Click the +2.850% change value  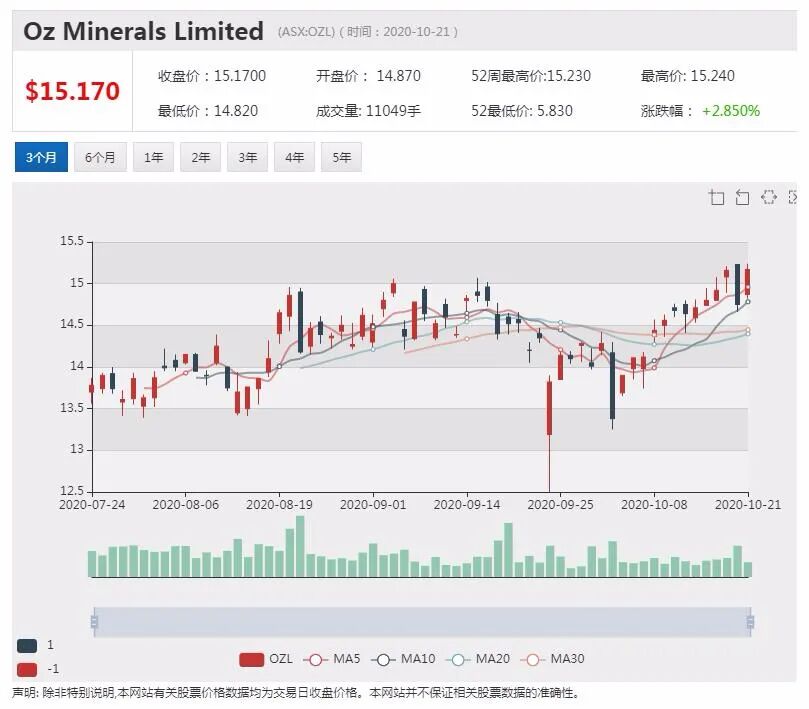pyautogui.click(x=731, y=111)
